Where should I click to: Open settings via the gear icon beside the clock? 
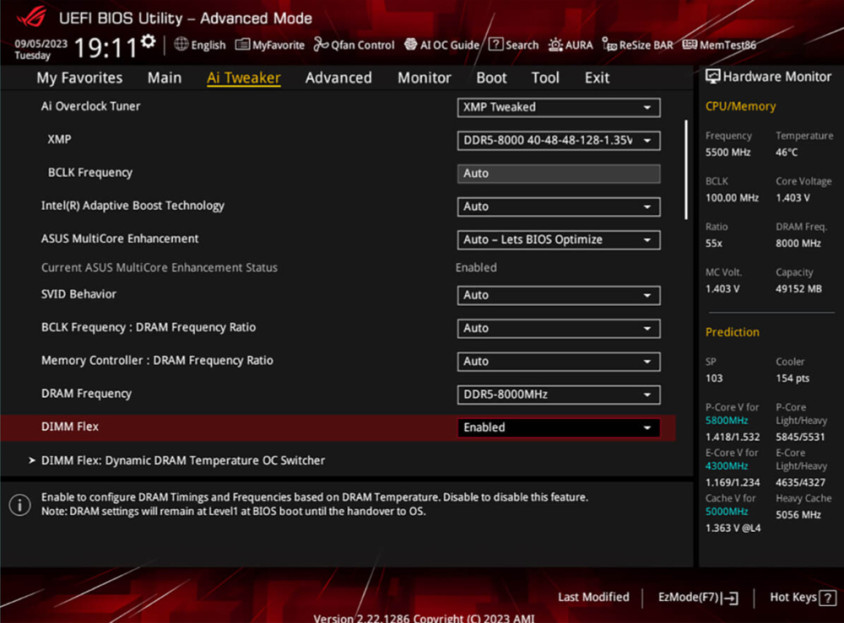(x=148, y=41)
